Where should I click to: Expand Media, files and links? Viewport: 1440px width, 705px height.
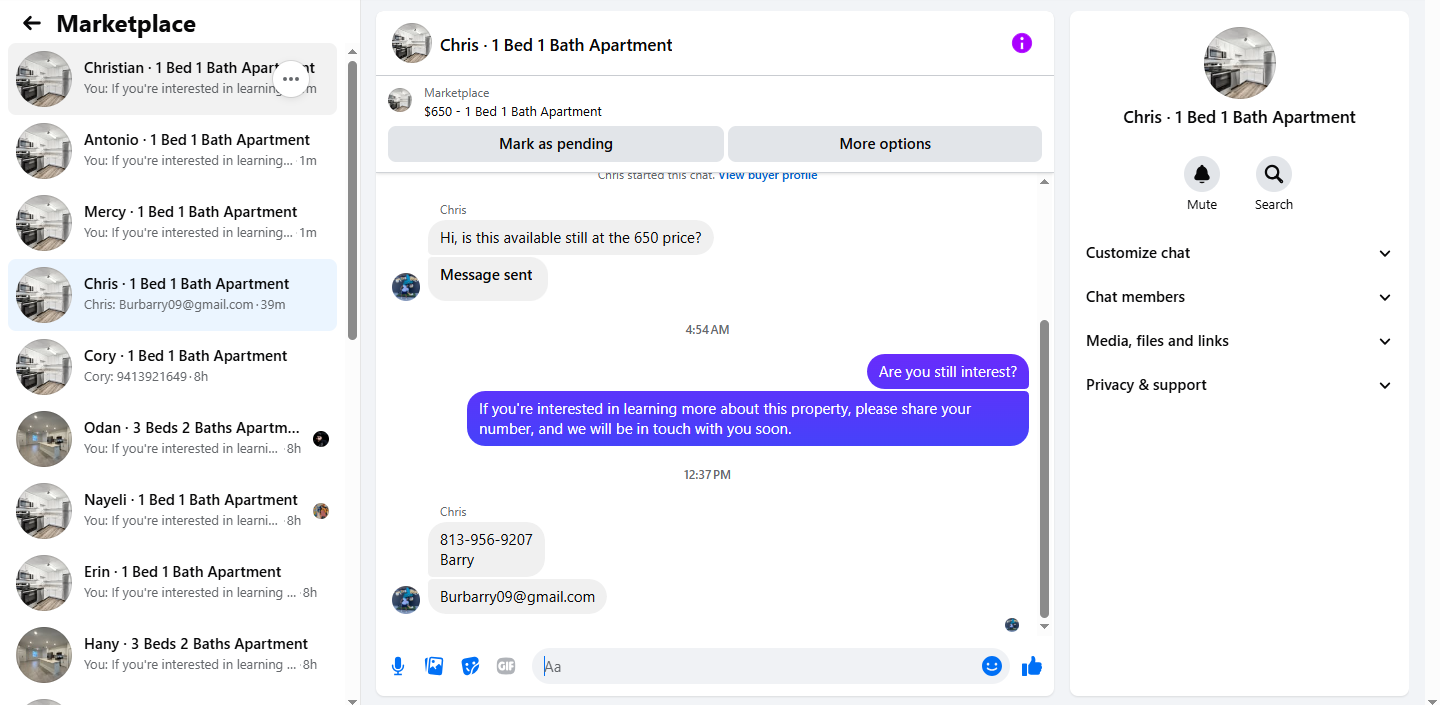coord(1239,341)
